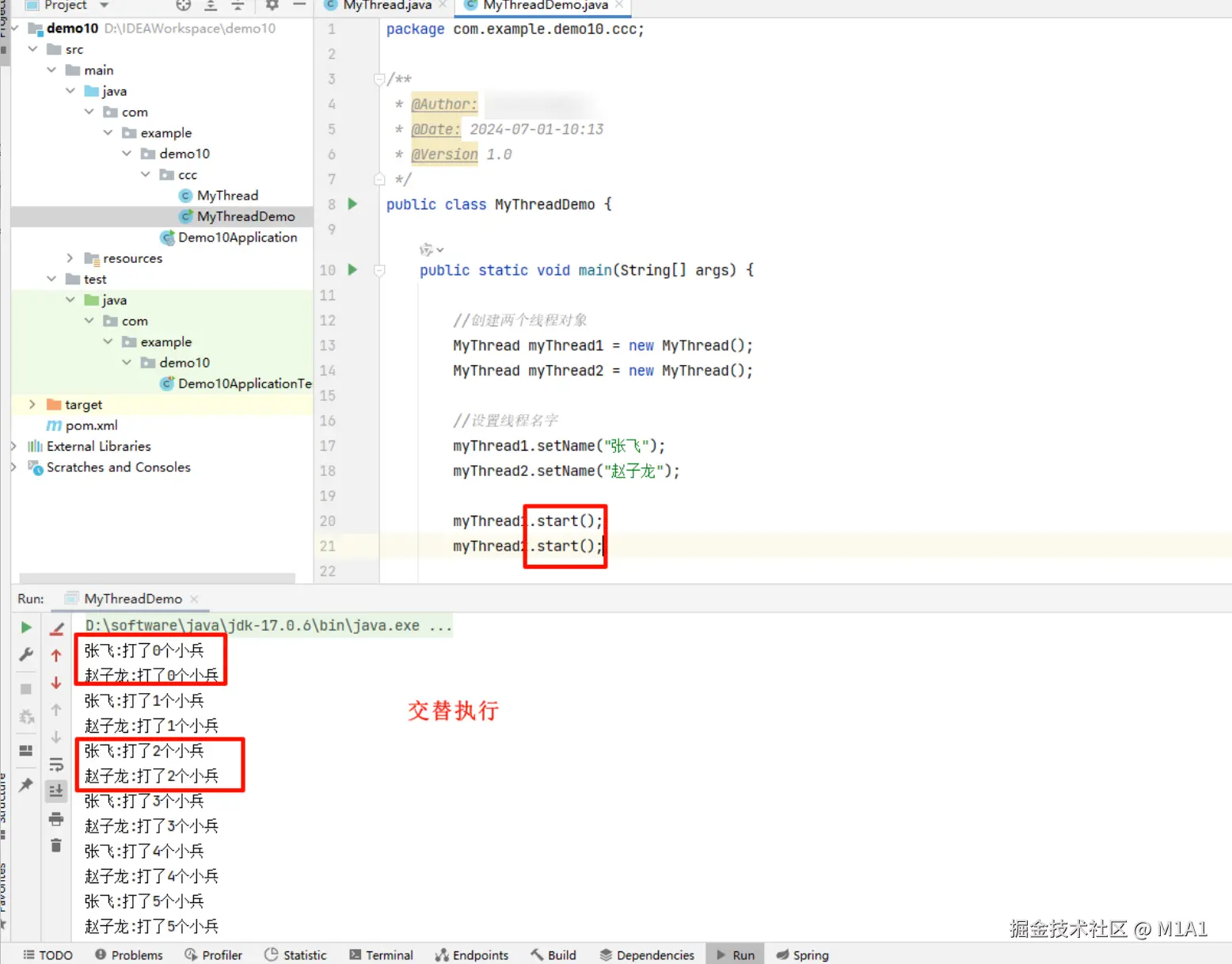Image resolution: width=1232 pixels, height=964 pixels.
Task: Collapse the test folder
Action: click(51, 279)
